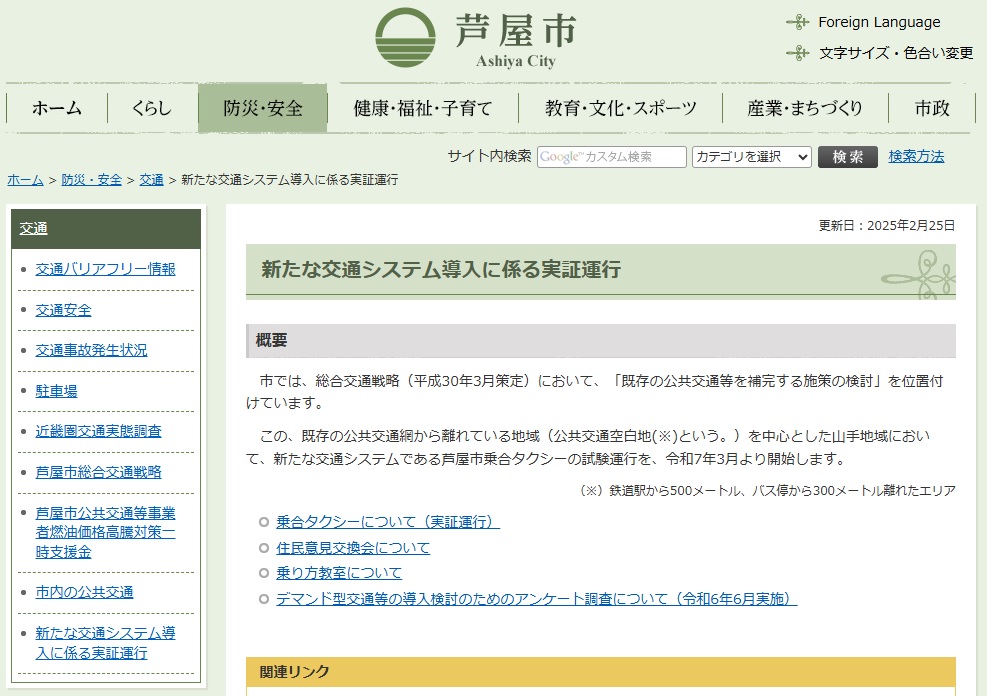The height and width of the screenshot is (696, 987).
Task: Open 交通バリアフリー情報 in sidebar
Action: point(105,269)
